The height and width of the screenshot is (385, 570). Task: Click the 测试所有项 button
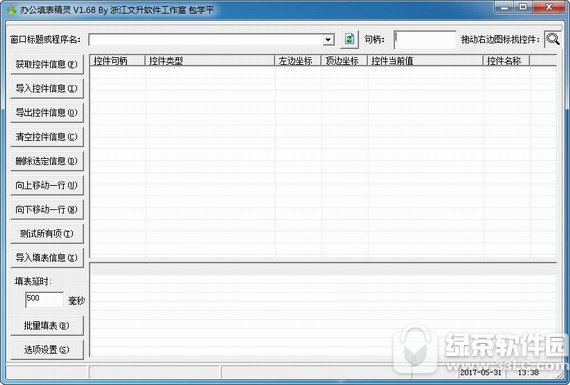(47, 233)
